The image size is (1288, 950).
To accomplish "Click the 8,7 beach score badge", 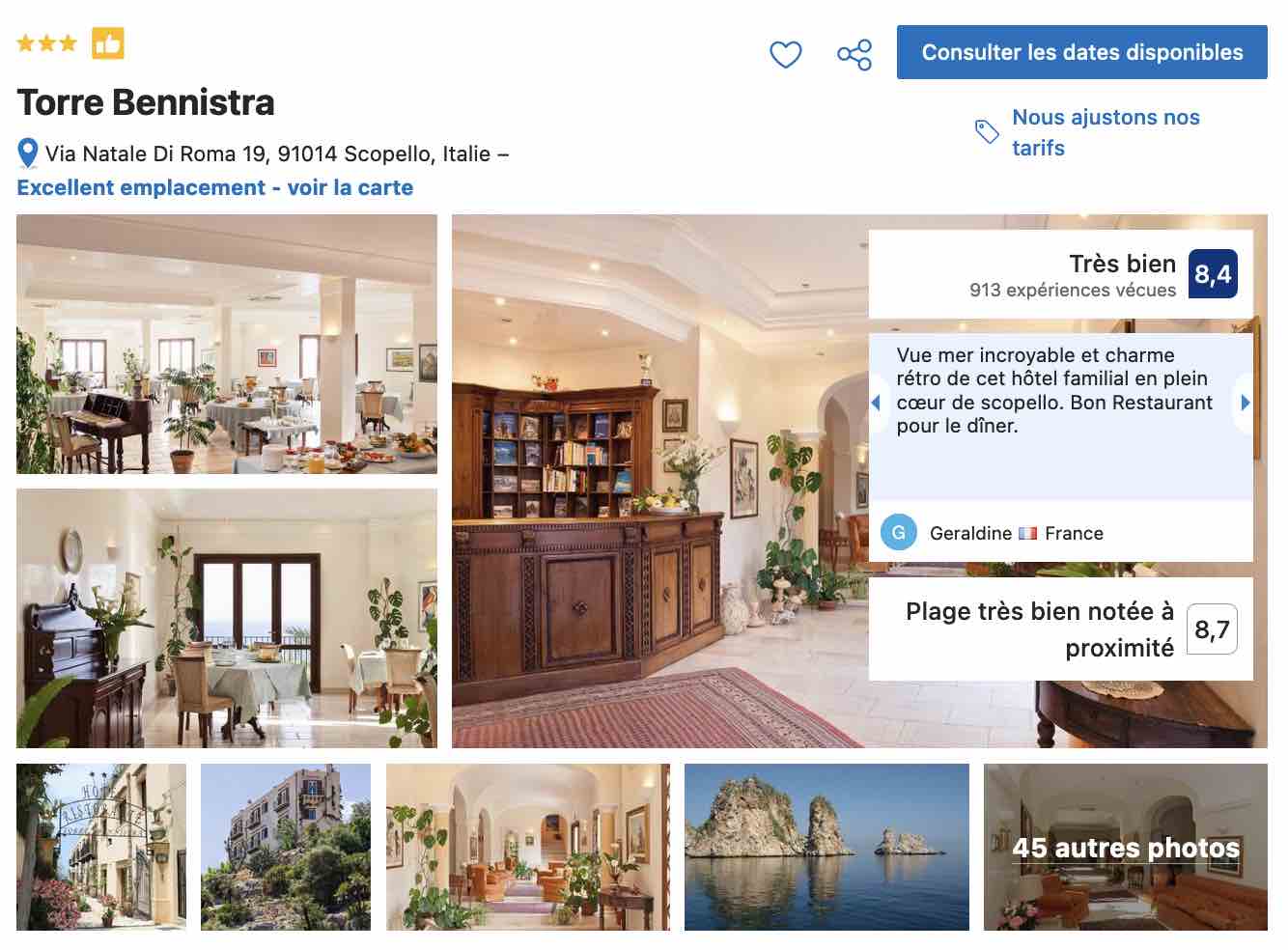I will (x=1212, y=629).
